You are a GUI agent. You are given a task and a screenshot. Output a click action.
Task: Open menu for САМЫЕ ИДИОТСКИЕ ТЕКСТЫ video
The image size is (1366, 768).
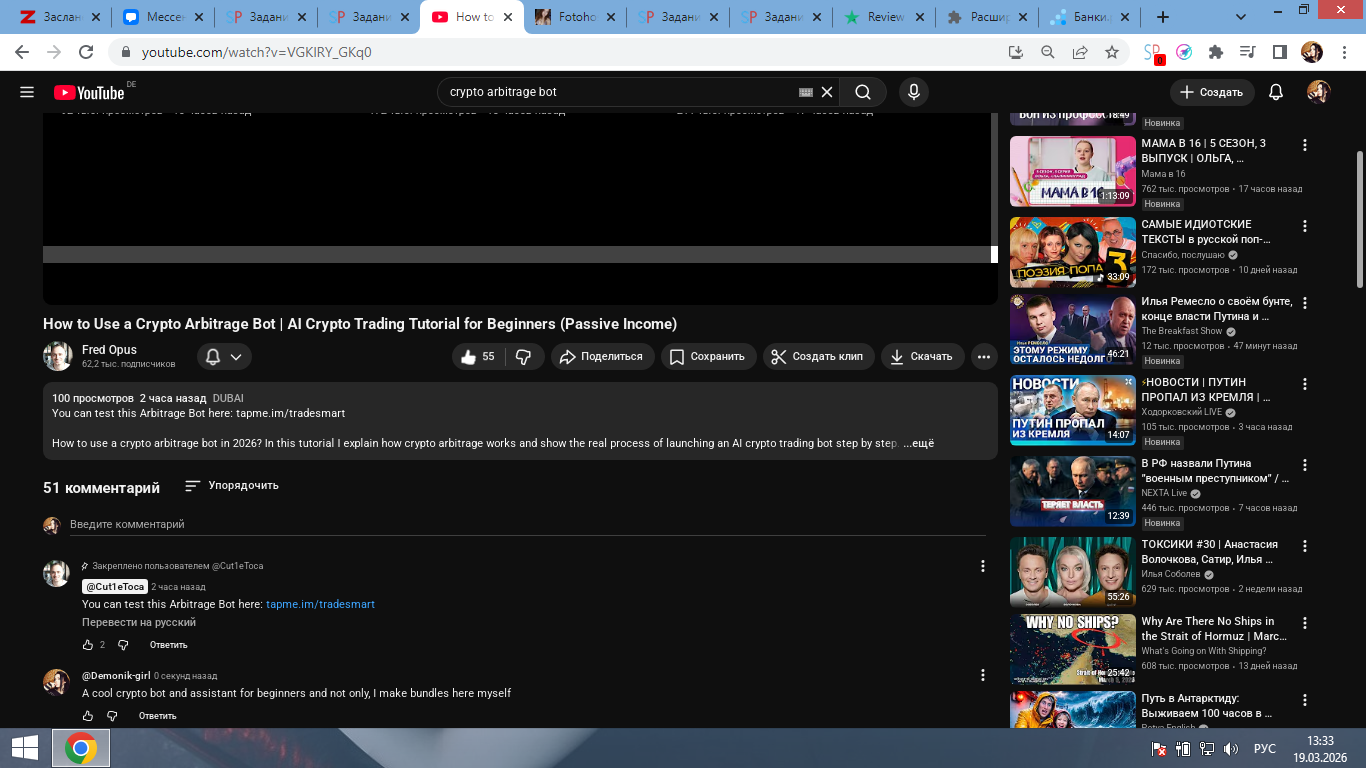coord(1304,226)
